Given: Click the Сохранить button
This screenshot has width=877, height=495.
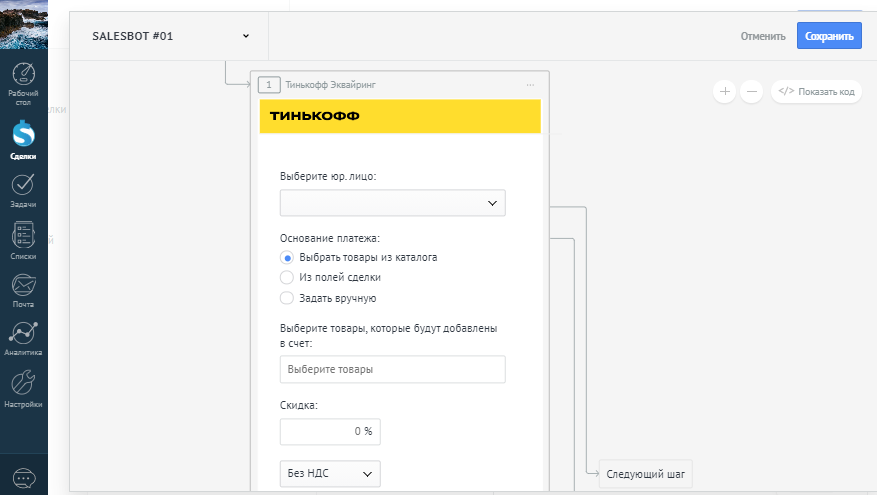Looking at the screenshot, I should [x=829, y=36].
